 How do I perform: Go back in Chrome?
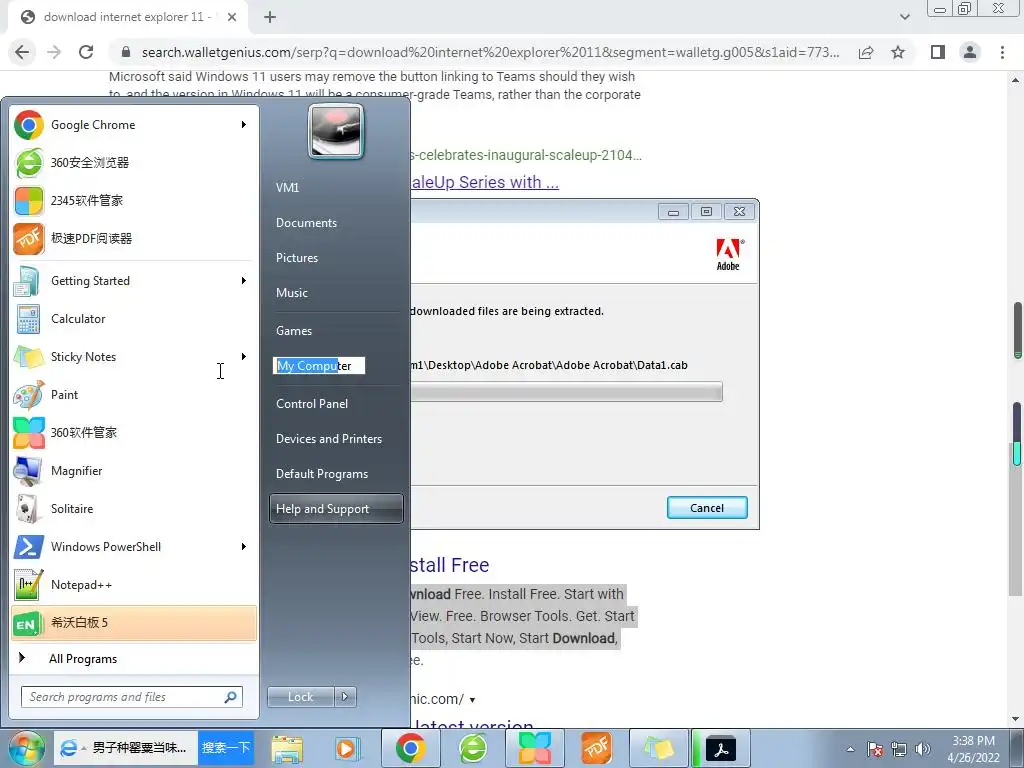22,52
